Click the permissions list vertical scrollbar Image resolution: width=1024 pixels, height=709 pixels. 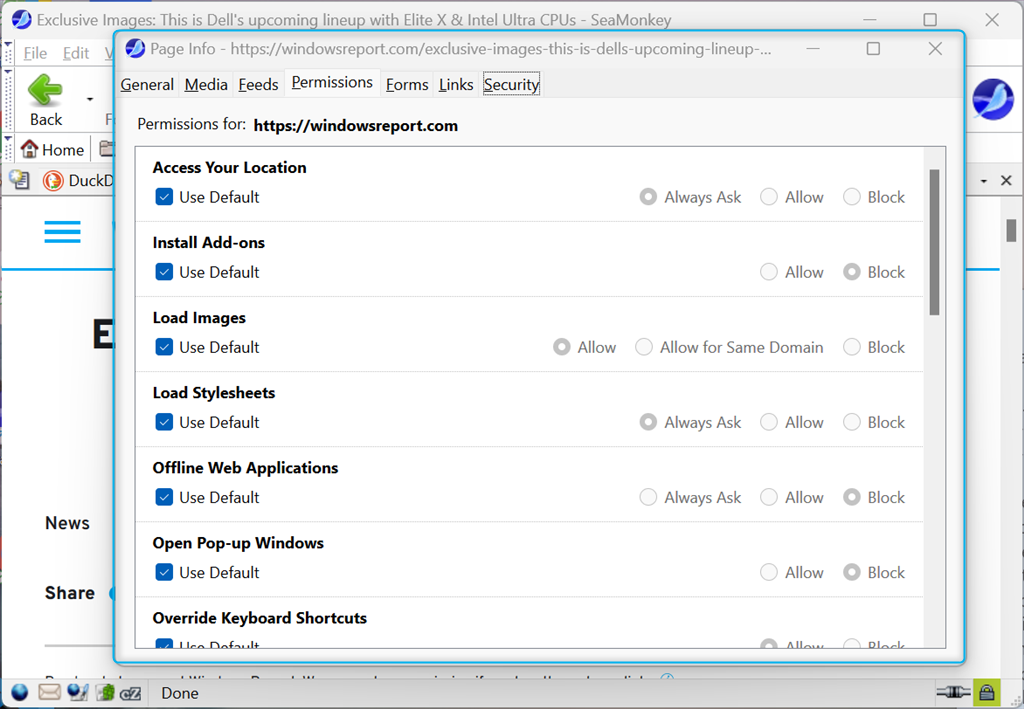click(x=935, y=242)
